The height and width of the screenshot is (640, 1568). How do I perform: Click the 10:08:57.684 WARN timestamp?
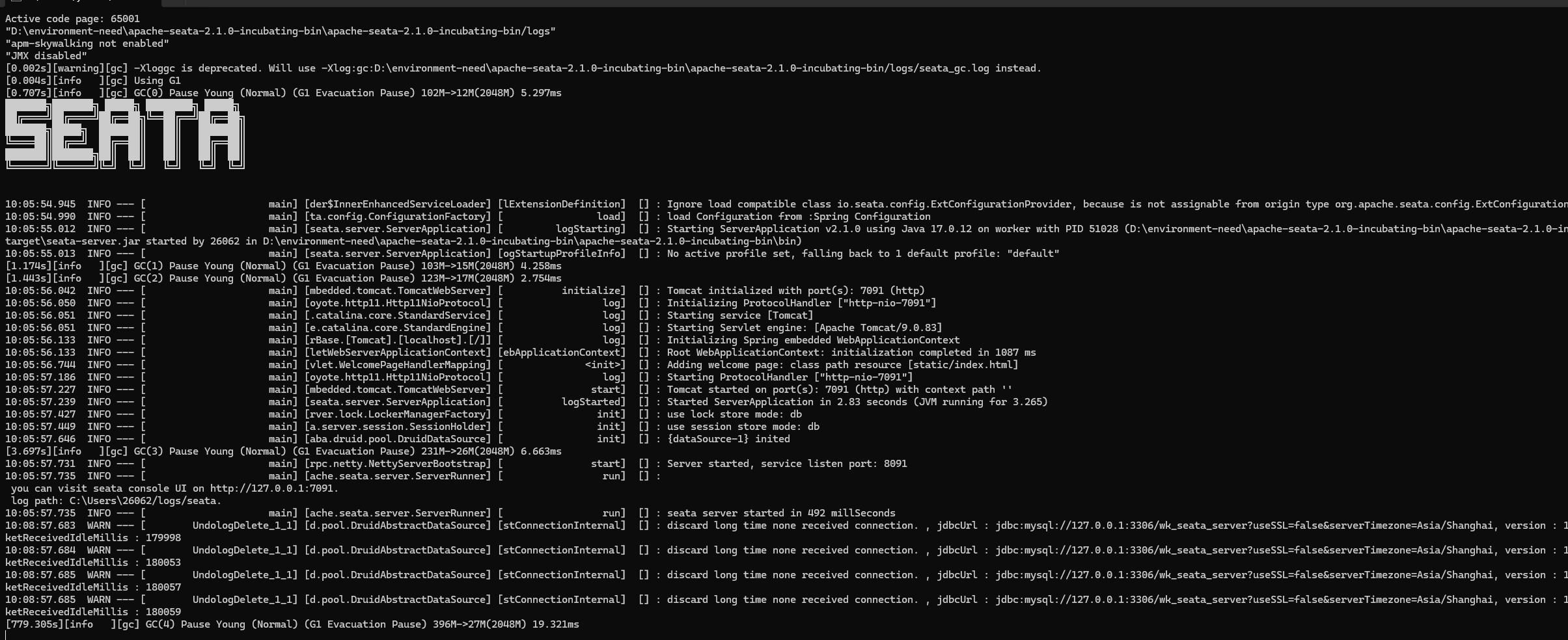click(40, 550)
